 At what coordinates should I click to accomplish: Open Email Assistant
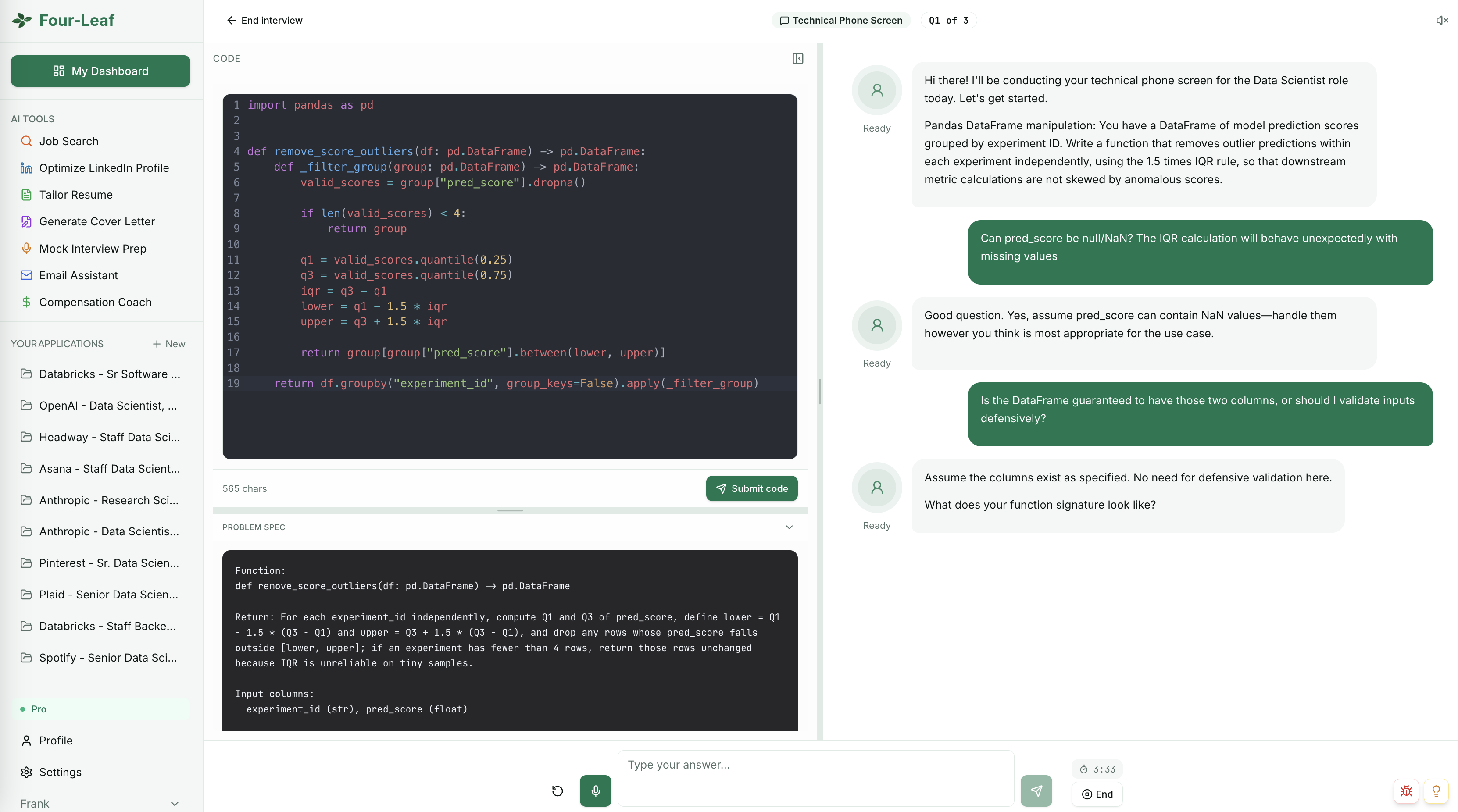point(78,275)
